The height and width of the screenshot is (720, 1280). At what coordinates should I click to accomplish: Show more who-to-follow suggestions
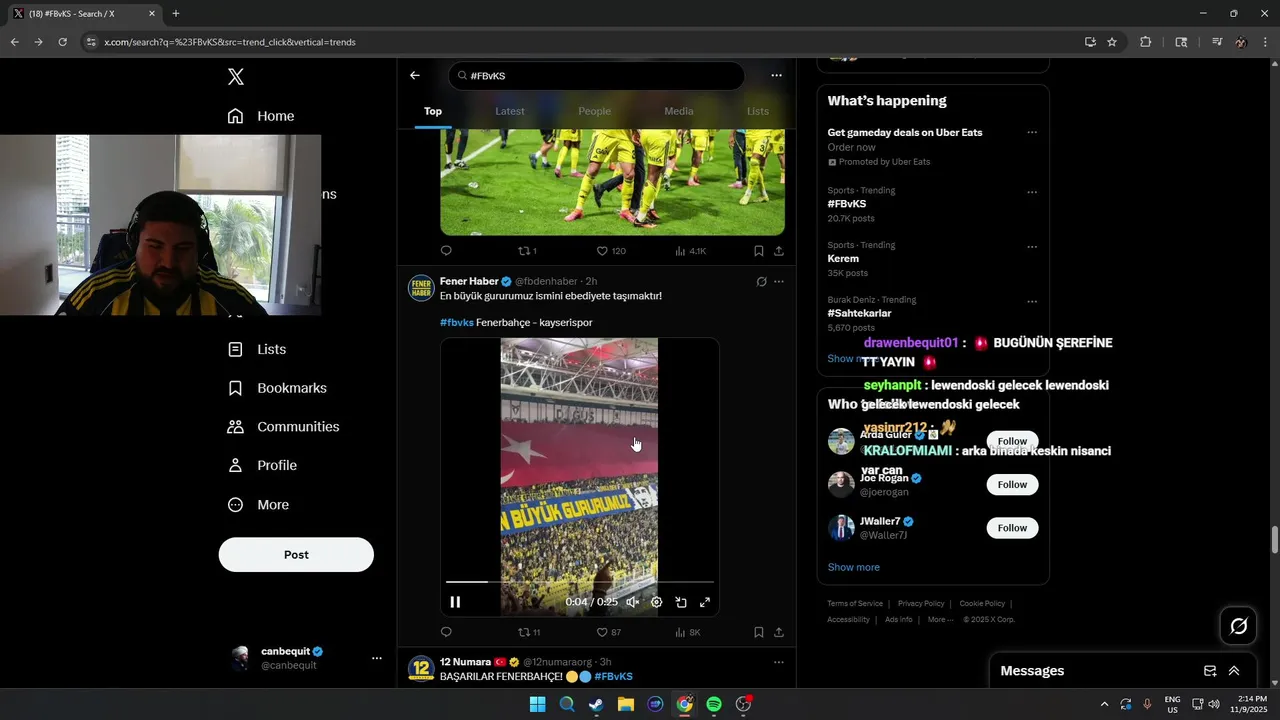(x=853, y=567)
